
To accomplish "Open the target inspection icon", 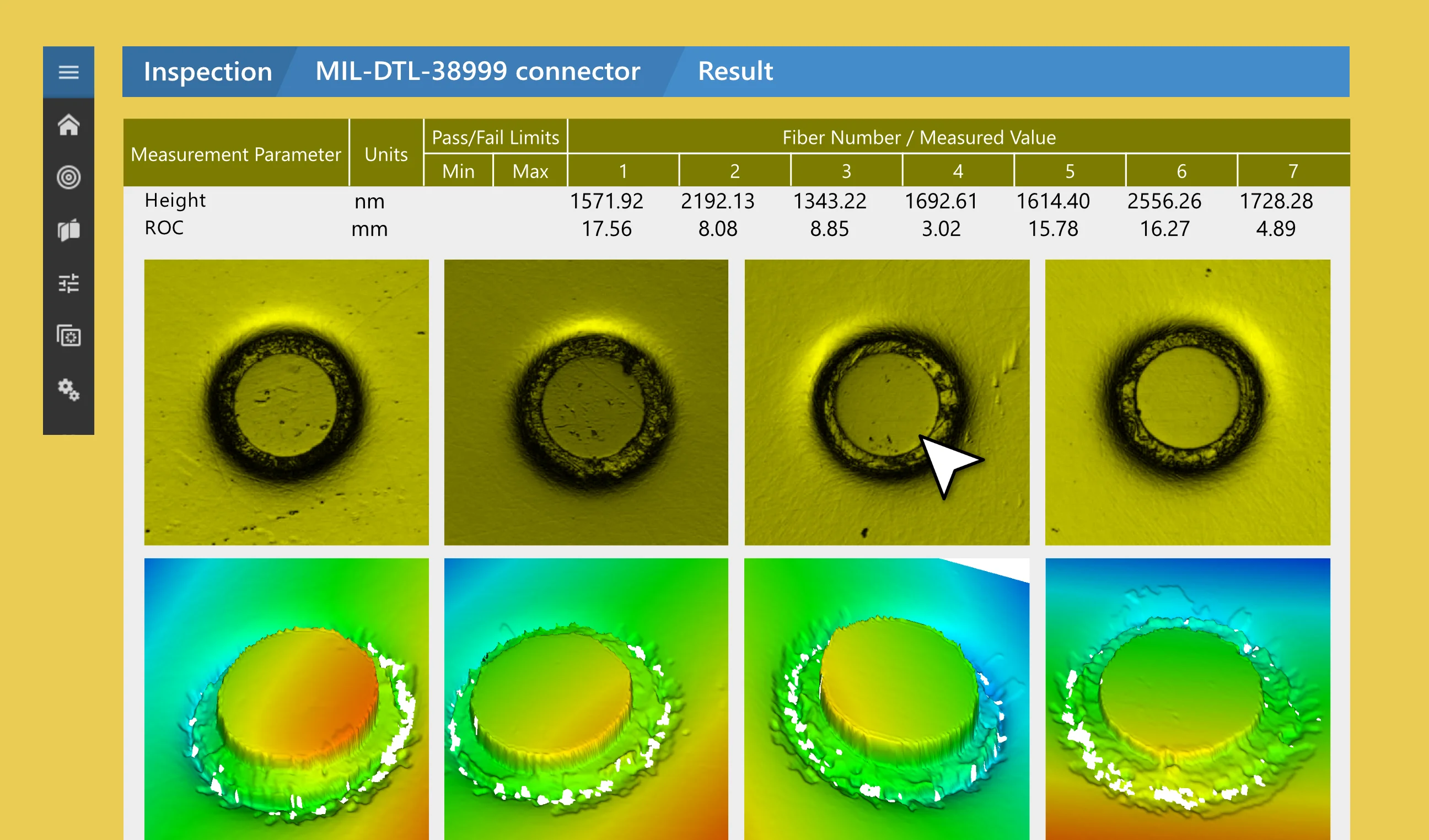I will pos(68,177).
